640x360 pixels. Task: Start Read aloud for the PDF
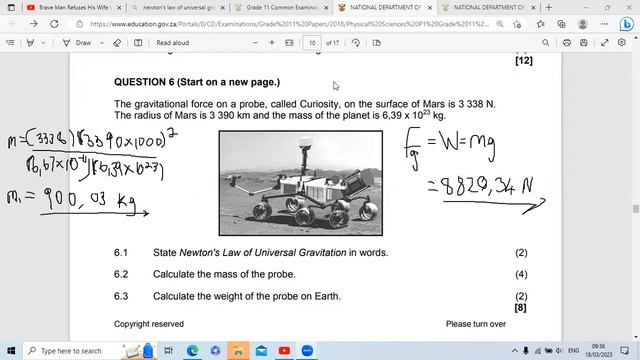tap(173, 43)
